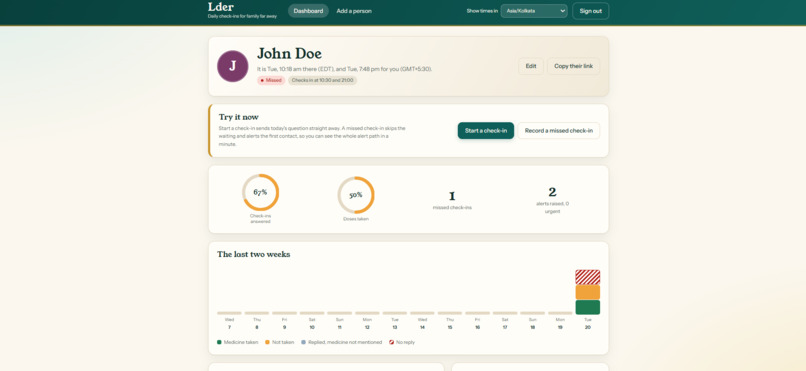Click the Not taken legend marker
Screen dimensions: 806x371
267,342
